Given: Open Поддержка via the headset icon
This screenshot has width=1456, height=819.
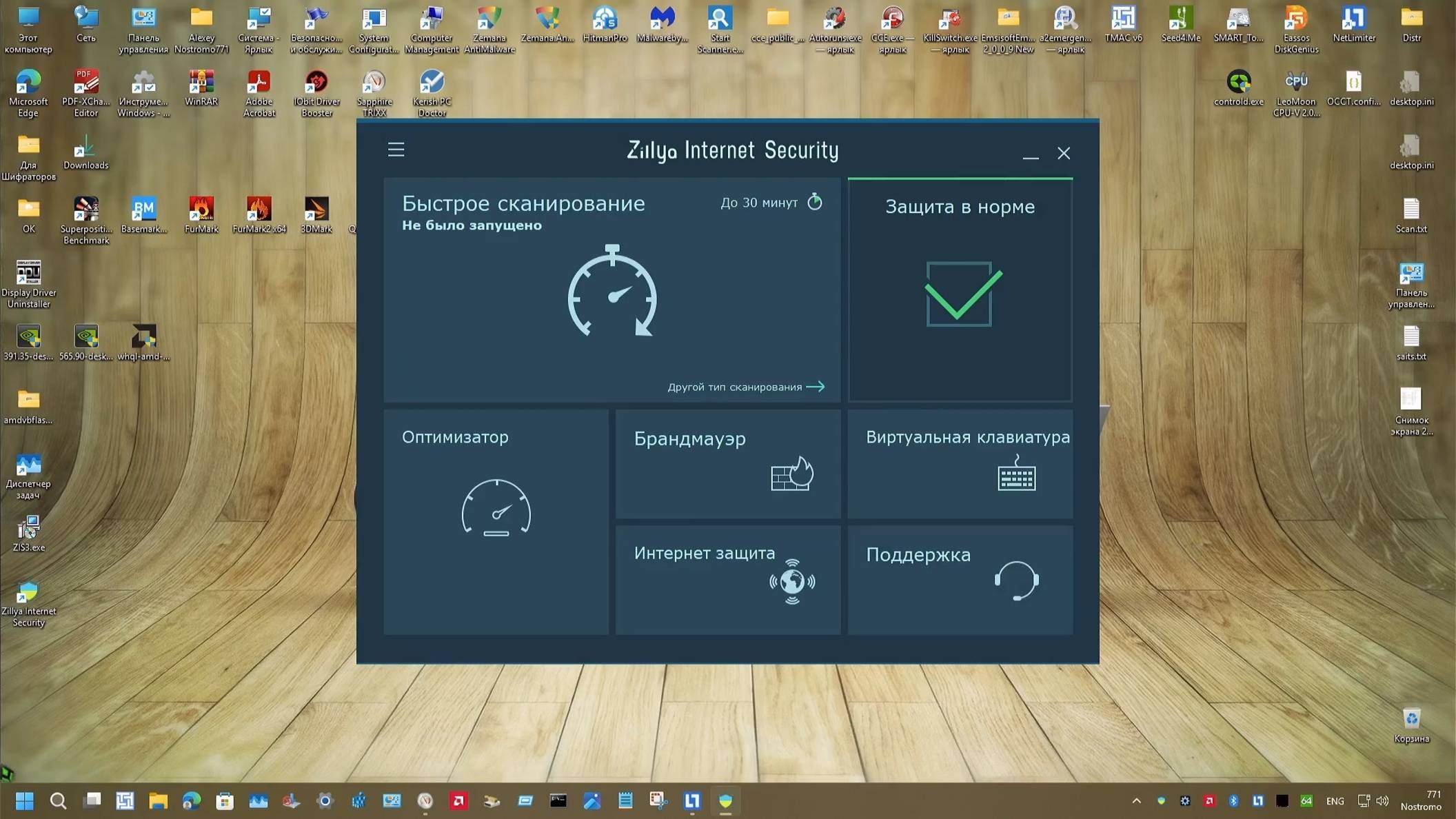Looking at the screenshot, I should click(x=1019, y=581).
